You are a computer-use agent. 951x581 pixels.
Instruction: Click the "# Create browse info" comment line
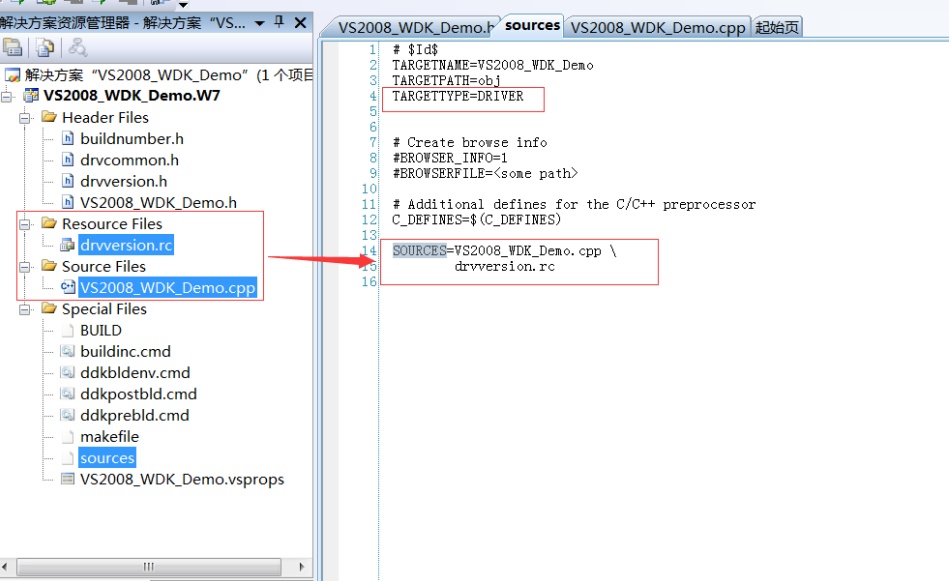tap(470, 143)
